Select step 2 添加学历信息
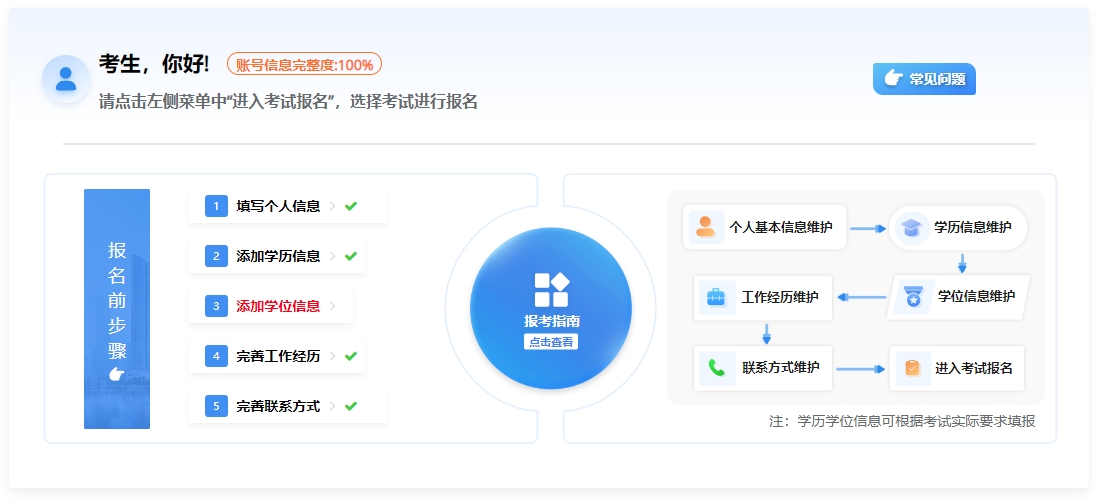1099x499 pixels. pyautogui.click(x=278, y=256)
